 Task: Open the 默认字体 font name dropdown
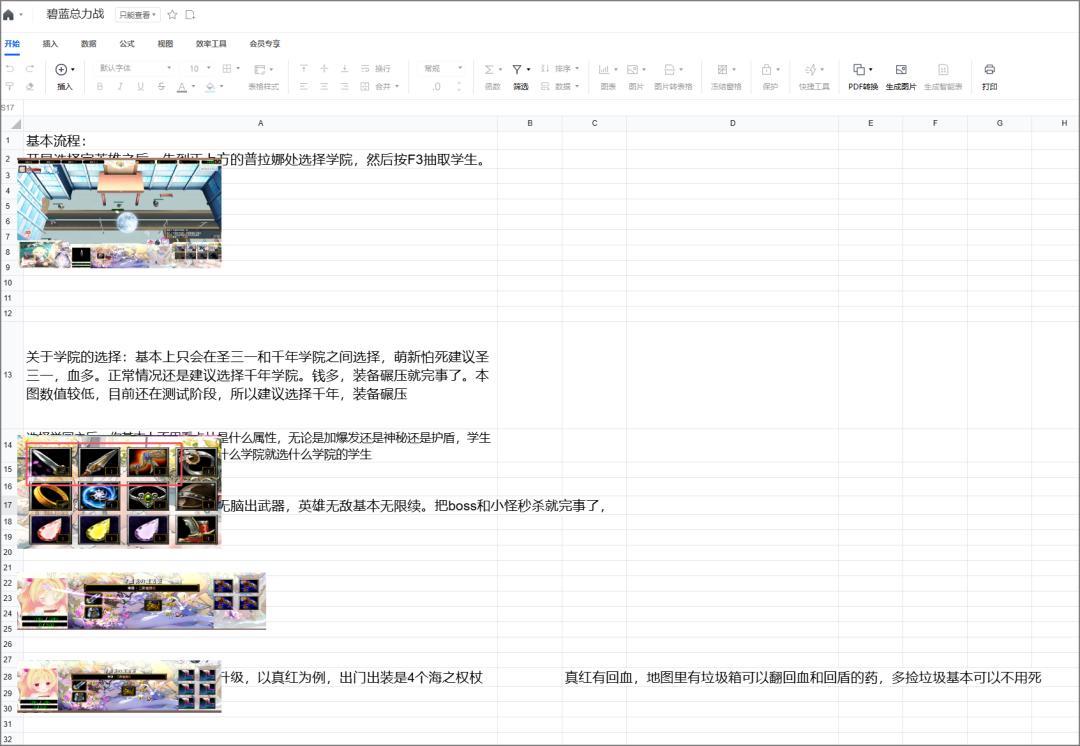[x=135, y=68]
